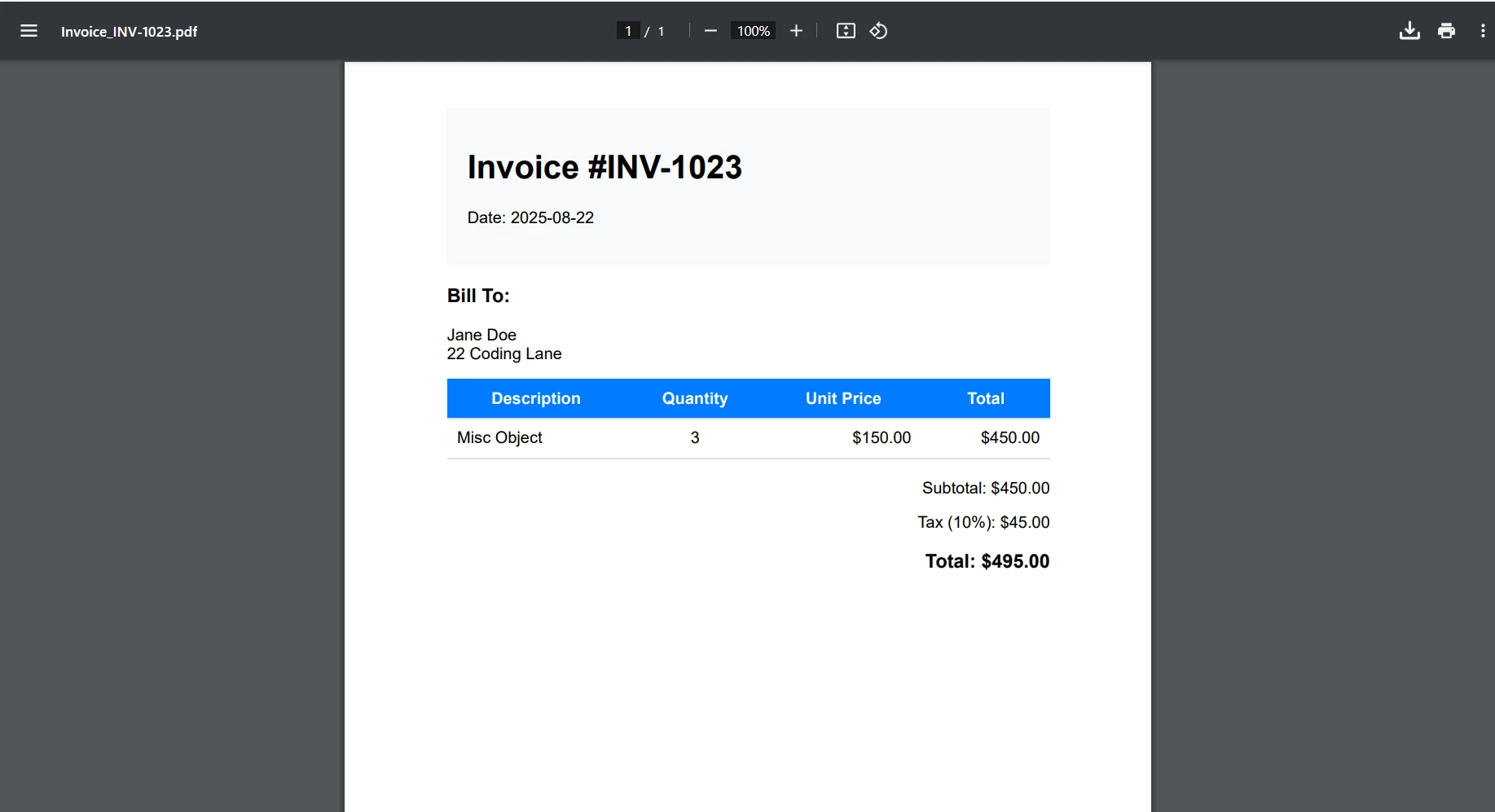Click the Unit Price column header
Image resolution: width=1495 pixels, height=812 pixels.
843,398
